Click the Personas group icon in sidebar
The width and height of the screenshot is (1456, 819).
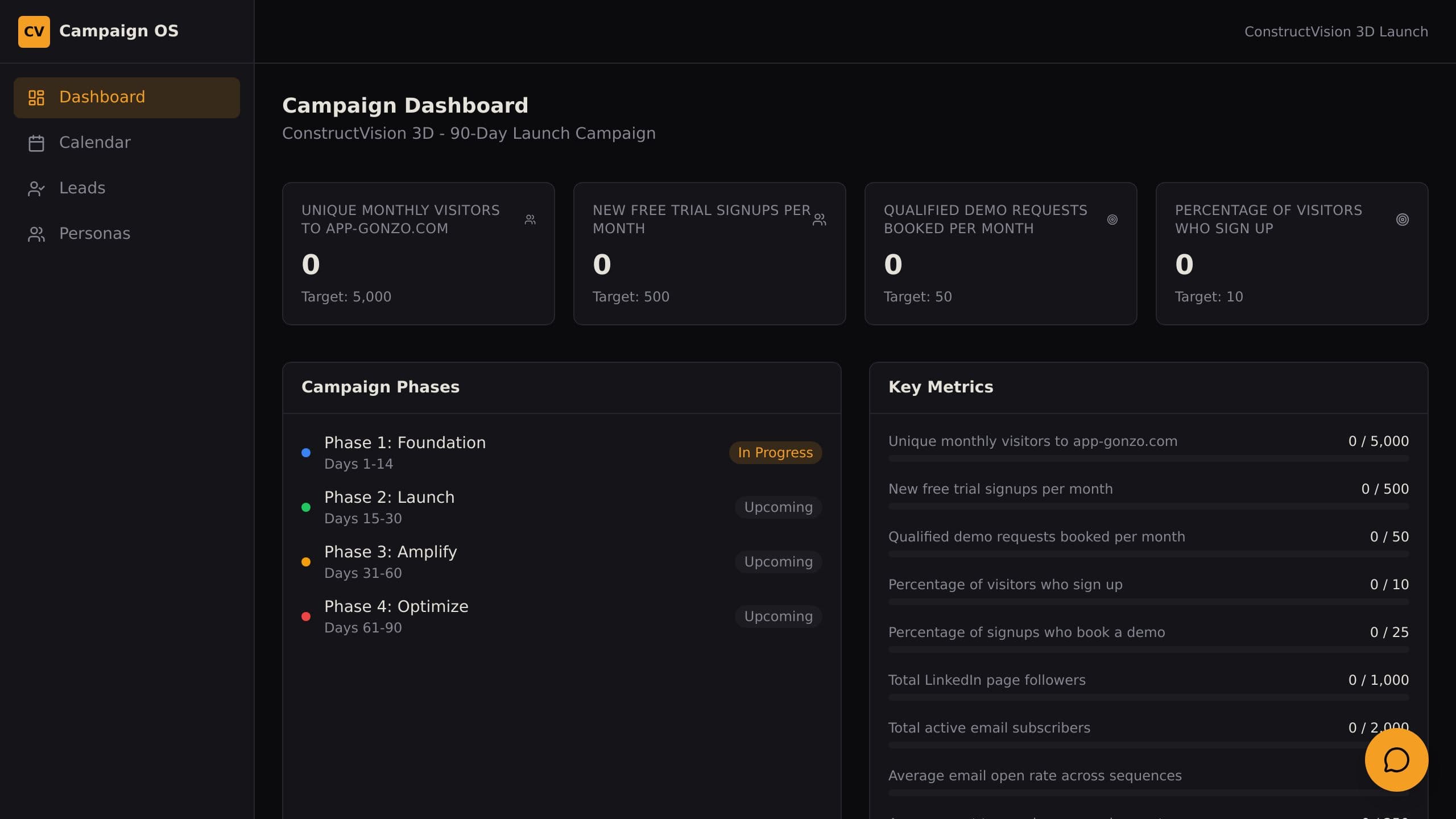click(x=36, y=234)
